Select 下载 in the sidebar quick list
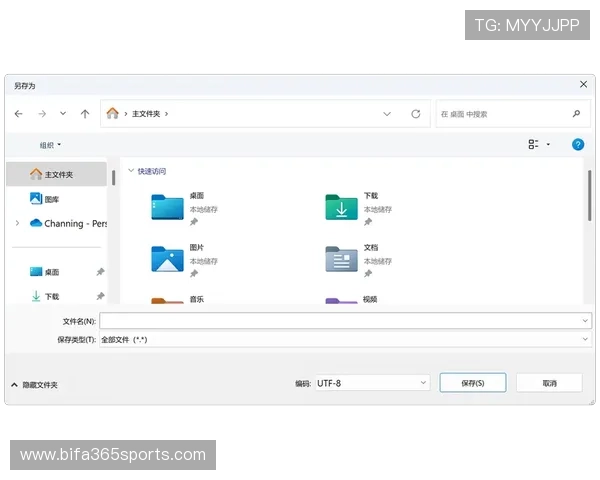 click(x=45, y=296)
